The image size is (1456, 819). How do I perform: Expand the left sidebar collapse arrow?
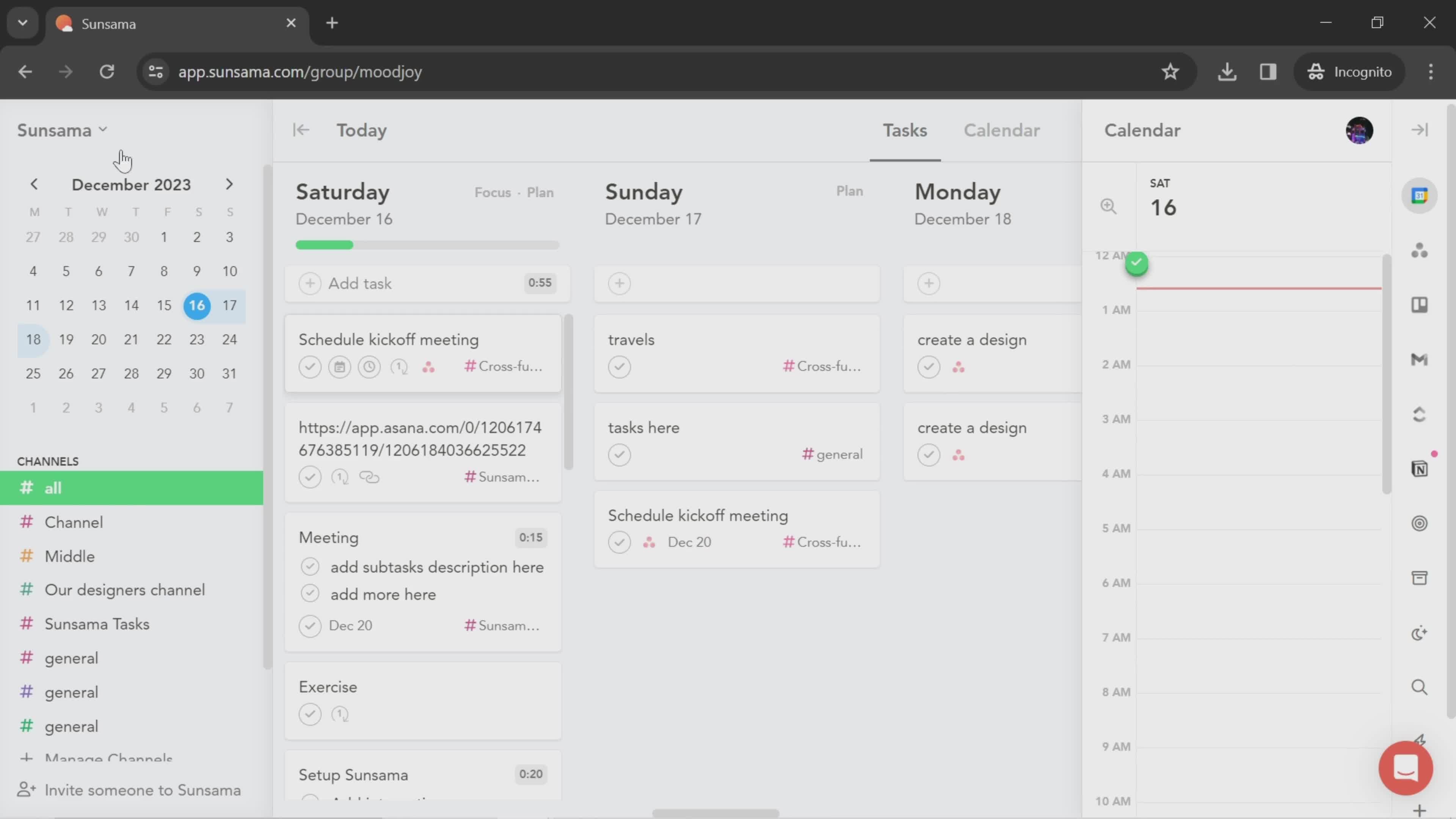click(300, 130)
